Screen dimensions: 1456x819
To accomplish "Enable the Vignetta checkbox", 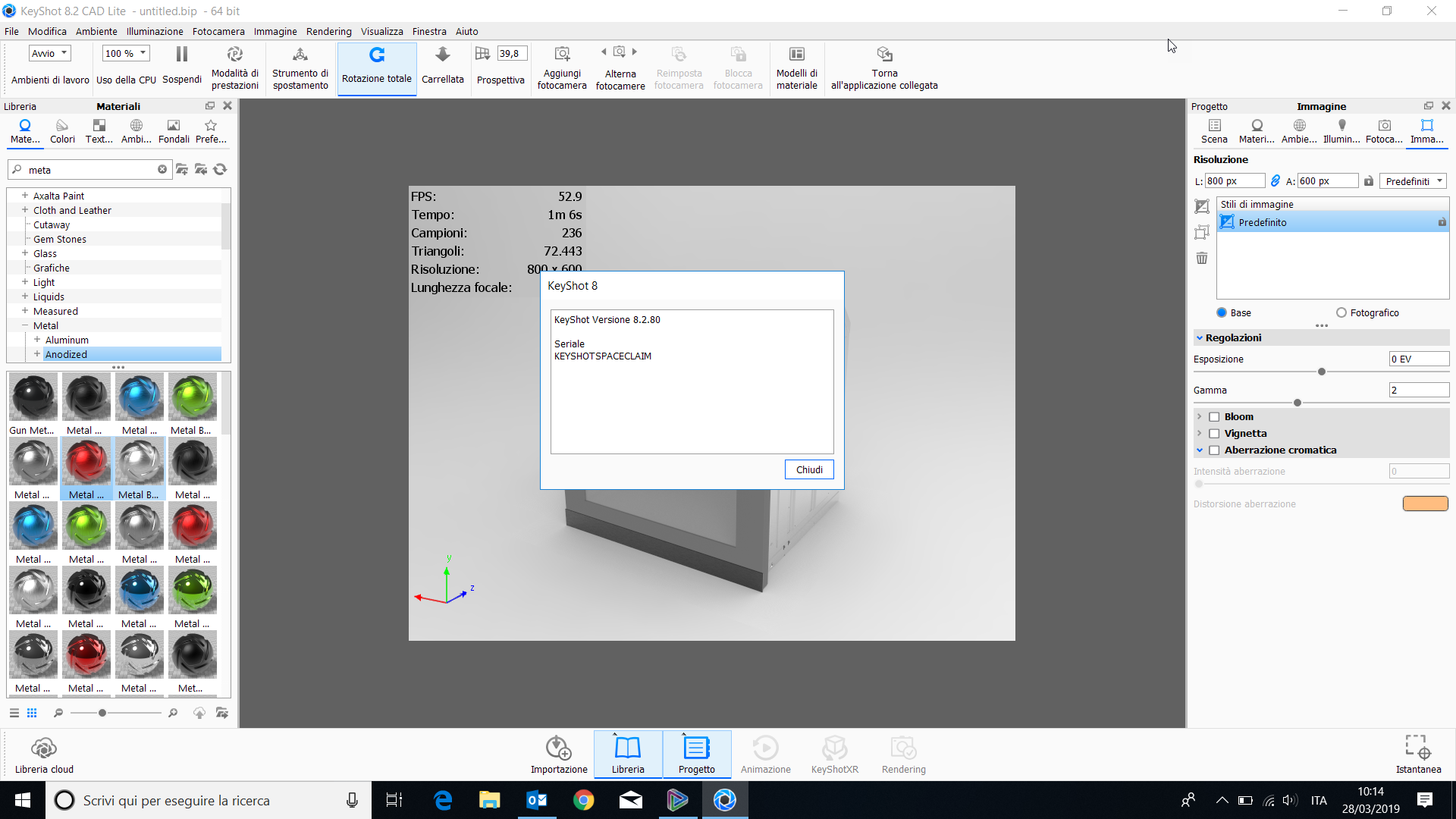I will [x=1214, y=434].
